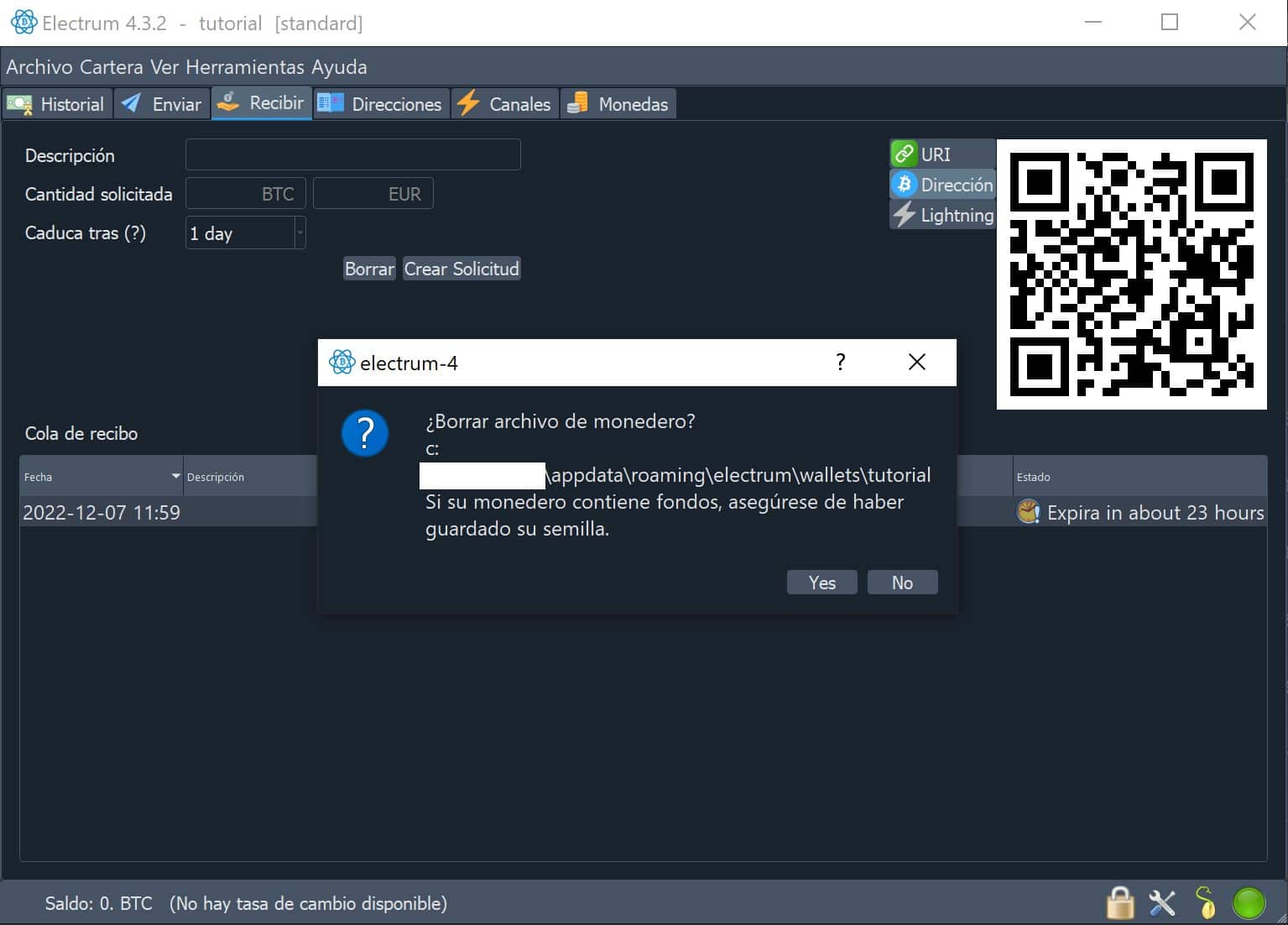The image size is (1288, 925).
Task: Open the Cartera menu
Action: click(x=112, y=67)
